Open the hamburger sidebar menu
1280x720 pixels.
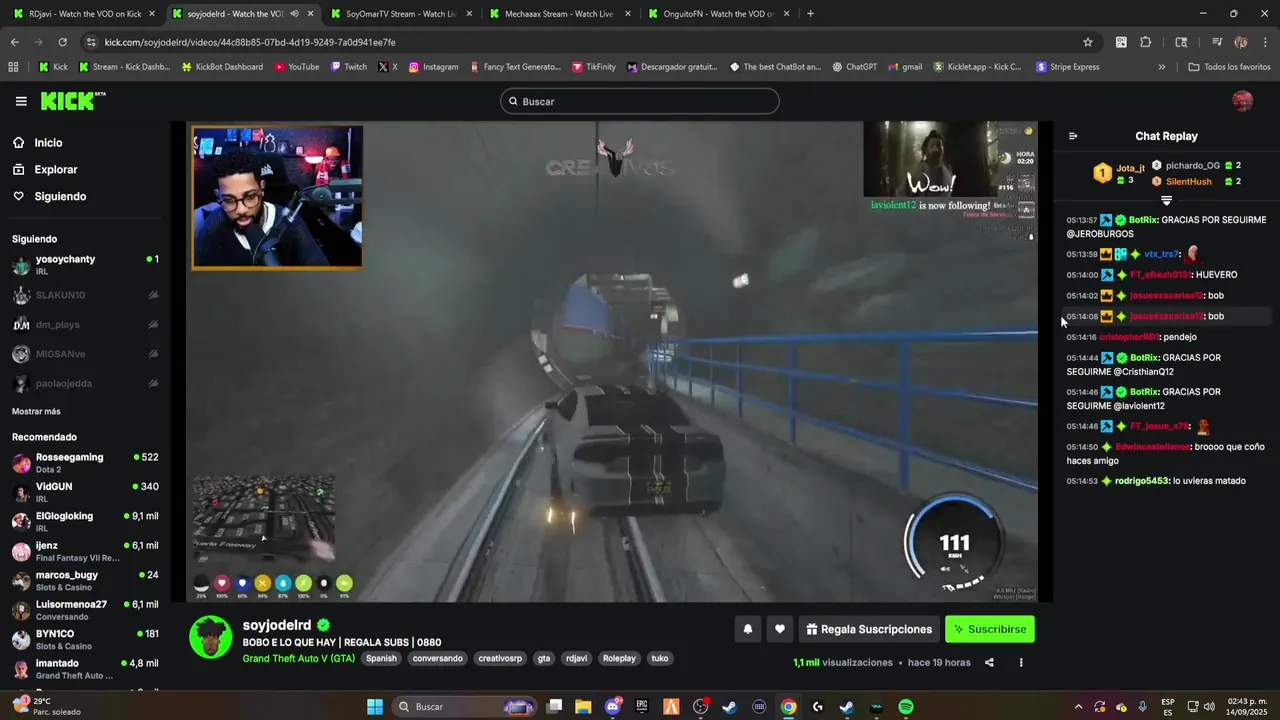pos(21,101)
